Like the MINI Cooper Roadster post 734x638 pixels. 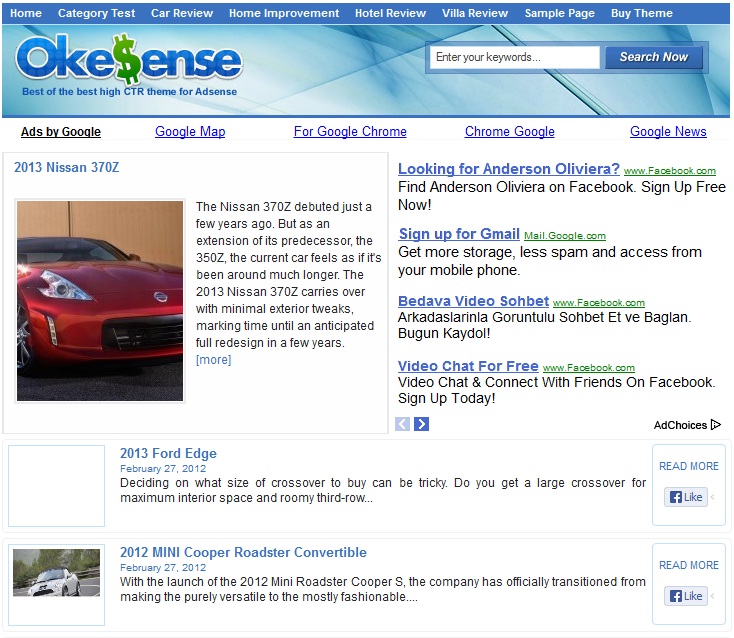(x=686, y=596)
